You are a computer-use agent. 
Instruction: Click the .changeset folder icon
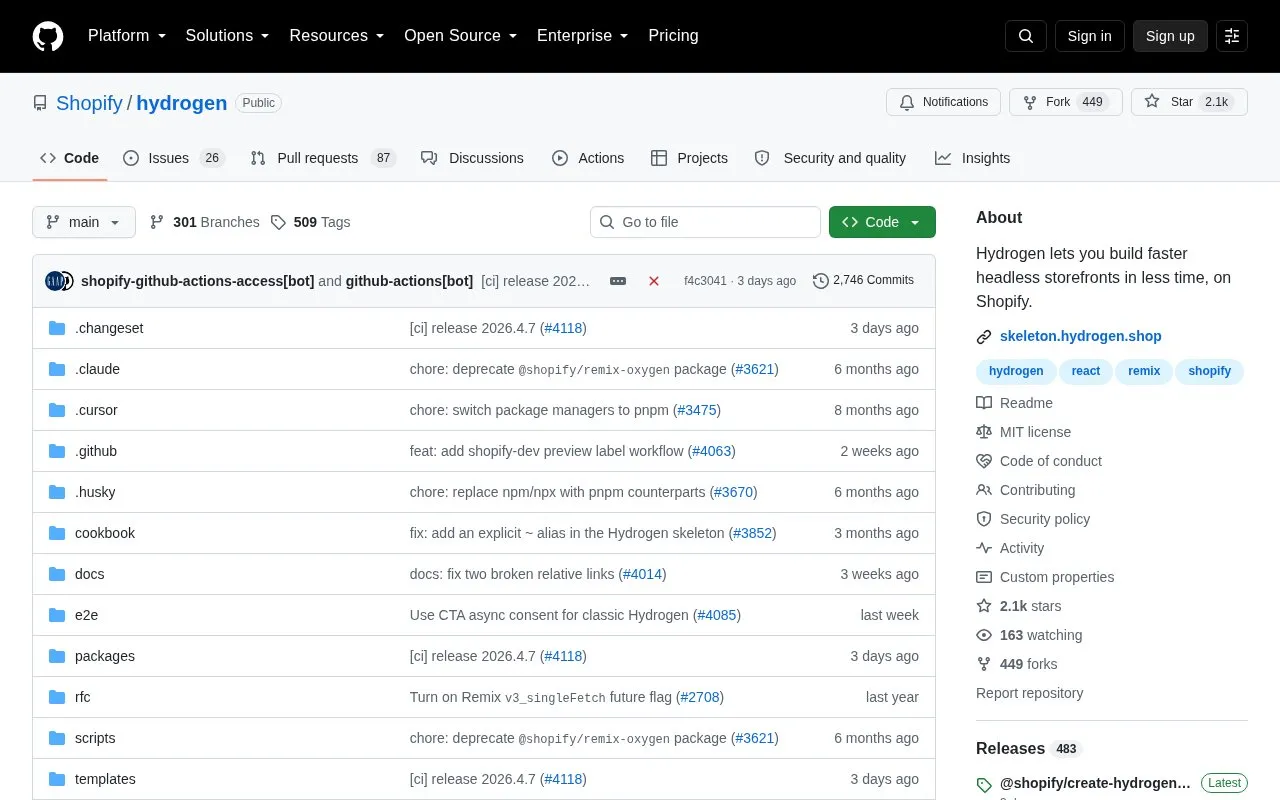click(57, 328)
